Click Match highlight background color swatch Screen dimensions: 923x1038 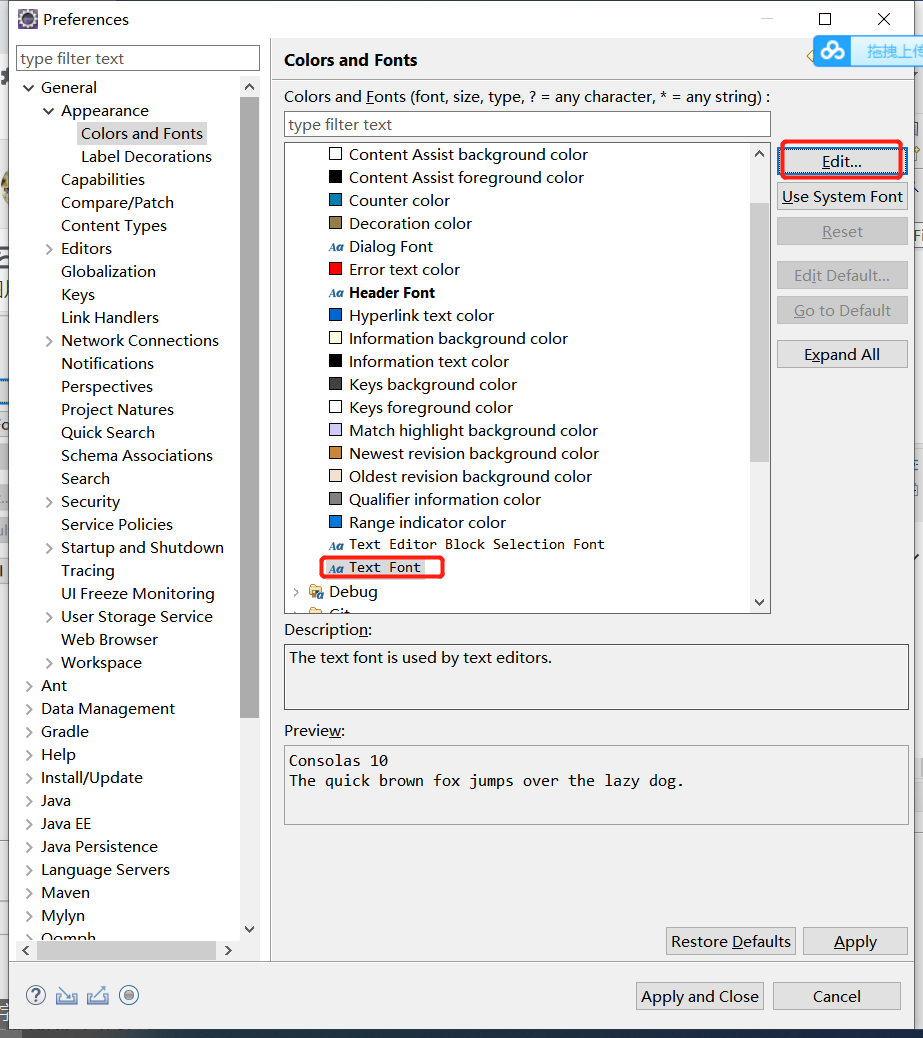click(336, 430)
